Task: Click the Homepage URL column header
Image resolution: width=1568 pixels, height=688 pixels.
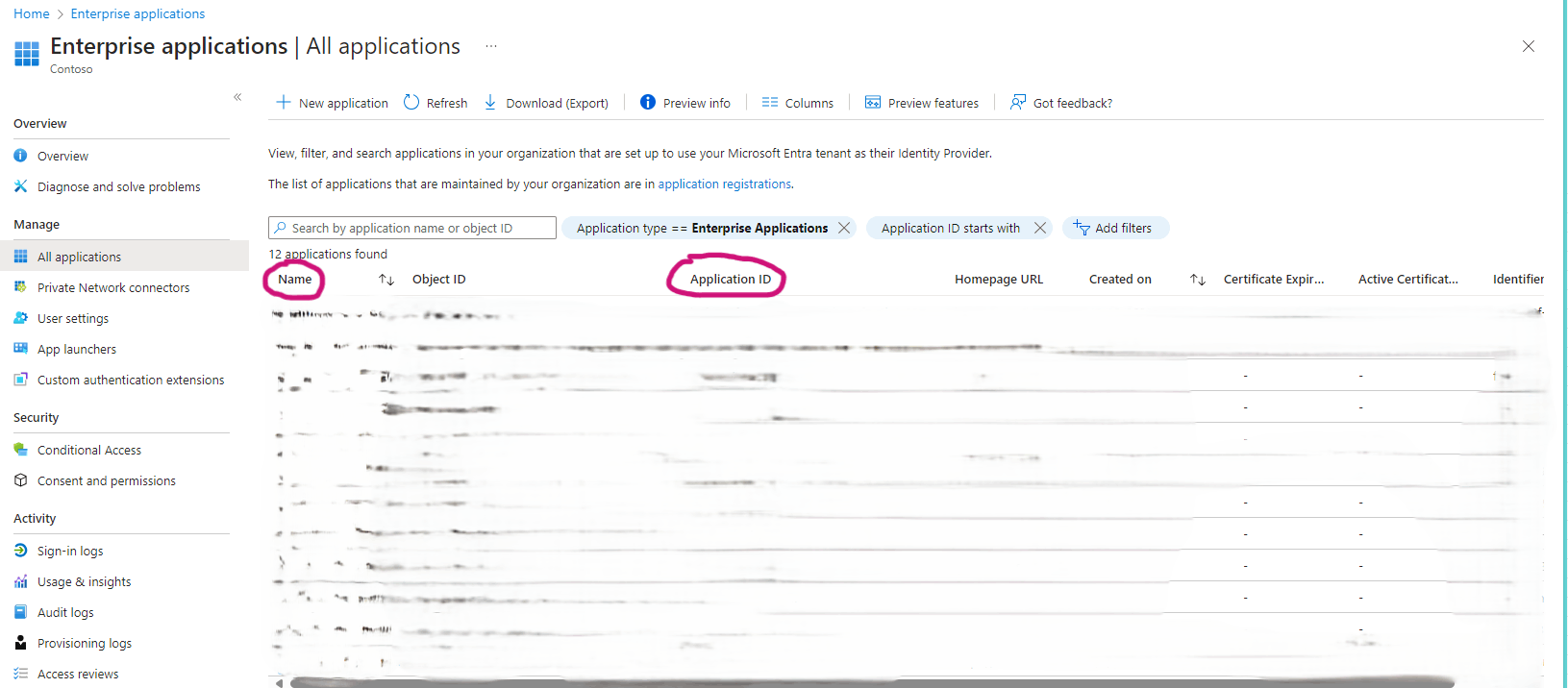Action: point(999,280)
